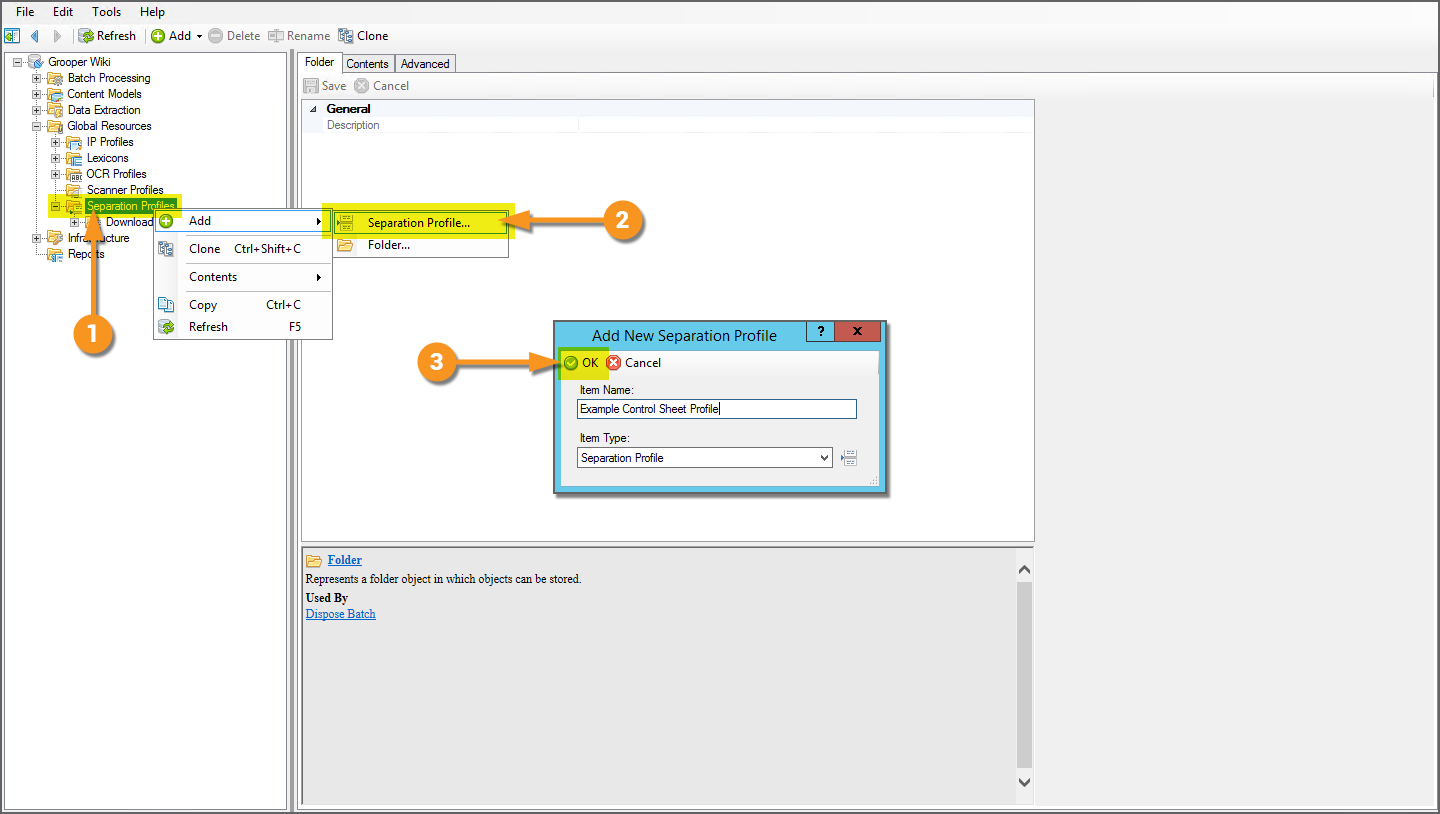Viewport: 1440px width, 814px height.
Task: Click the OCR Profiles folder icon
Action: pyautogui.click(x=74, y=174)
